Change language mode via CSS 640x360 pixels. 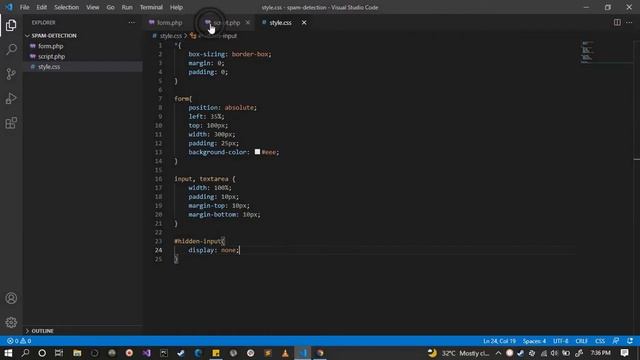[x=600, y=341]
